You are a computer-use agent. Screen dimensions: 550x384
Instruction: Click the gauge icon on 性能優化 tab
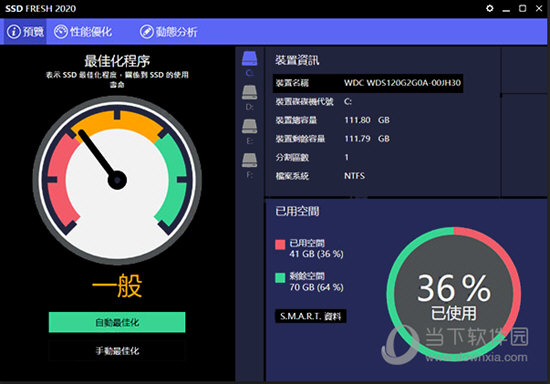click(61, 32)
